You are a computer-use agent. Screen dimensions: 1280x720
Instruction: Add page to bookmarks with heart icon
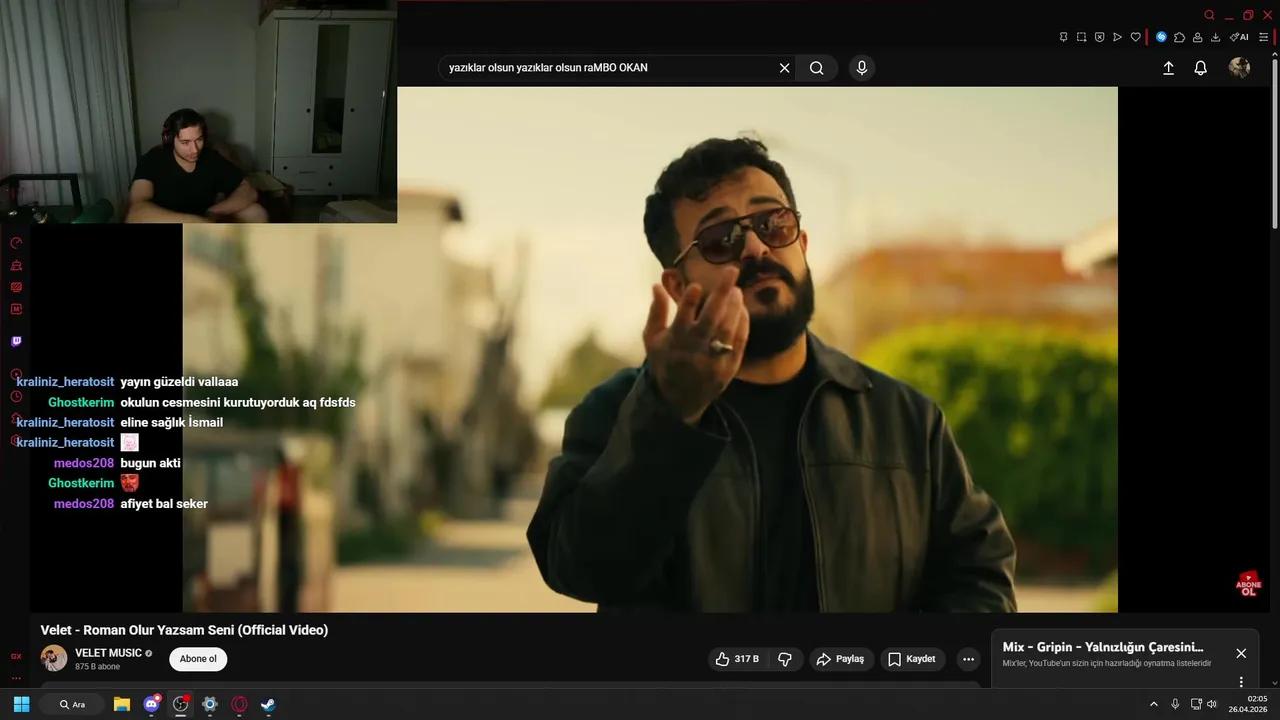[1135, 37]
